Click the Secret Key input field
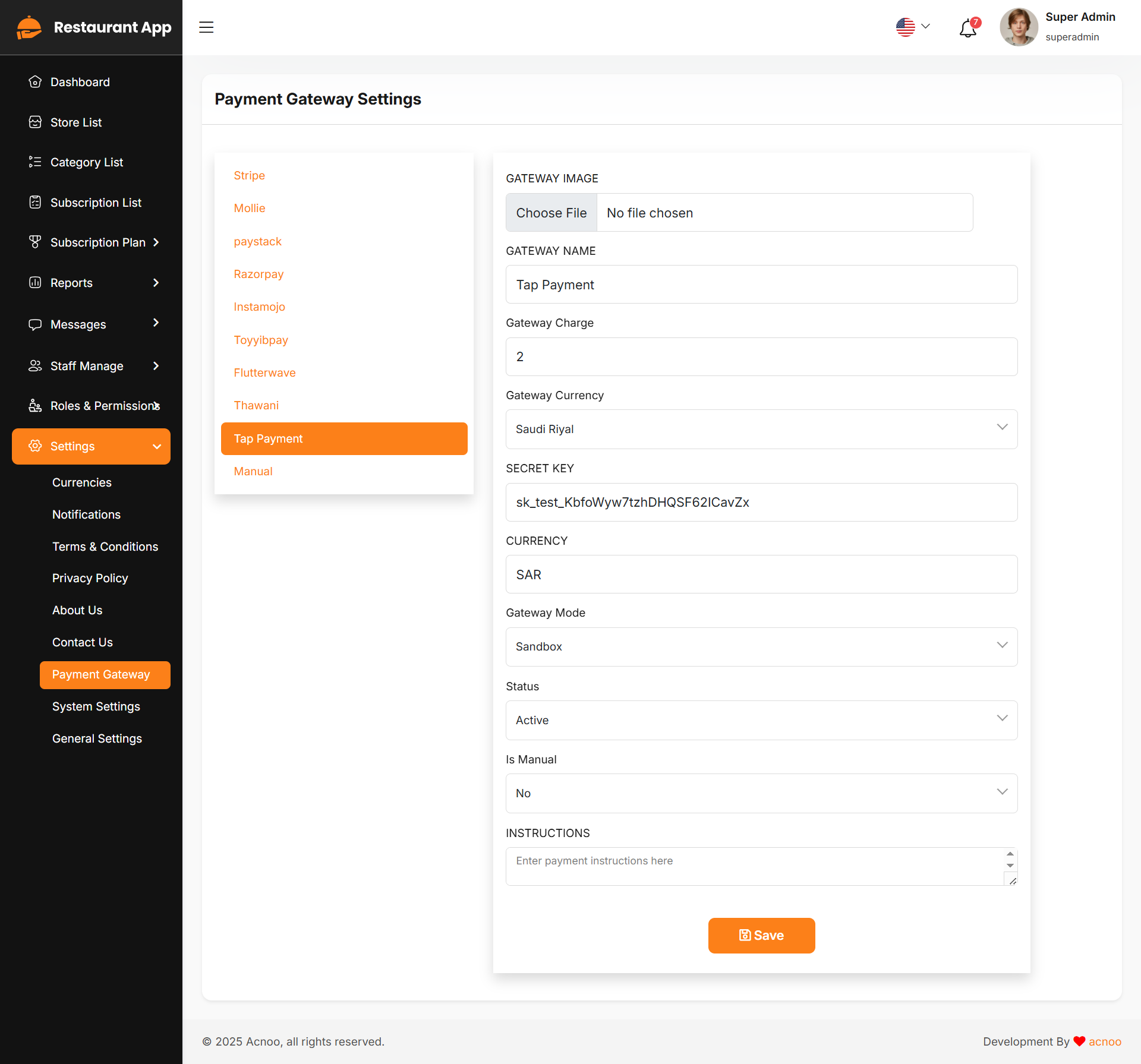 click(x=761, y=503)
